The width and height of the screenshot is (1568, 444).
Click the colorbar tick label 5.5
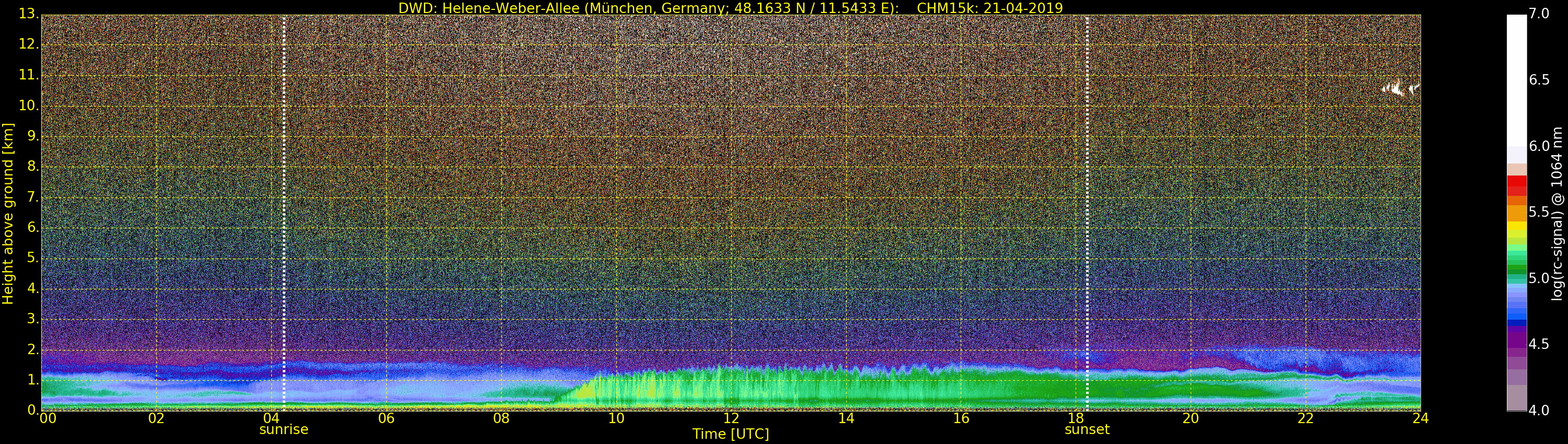click(x=1539, y=212)
